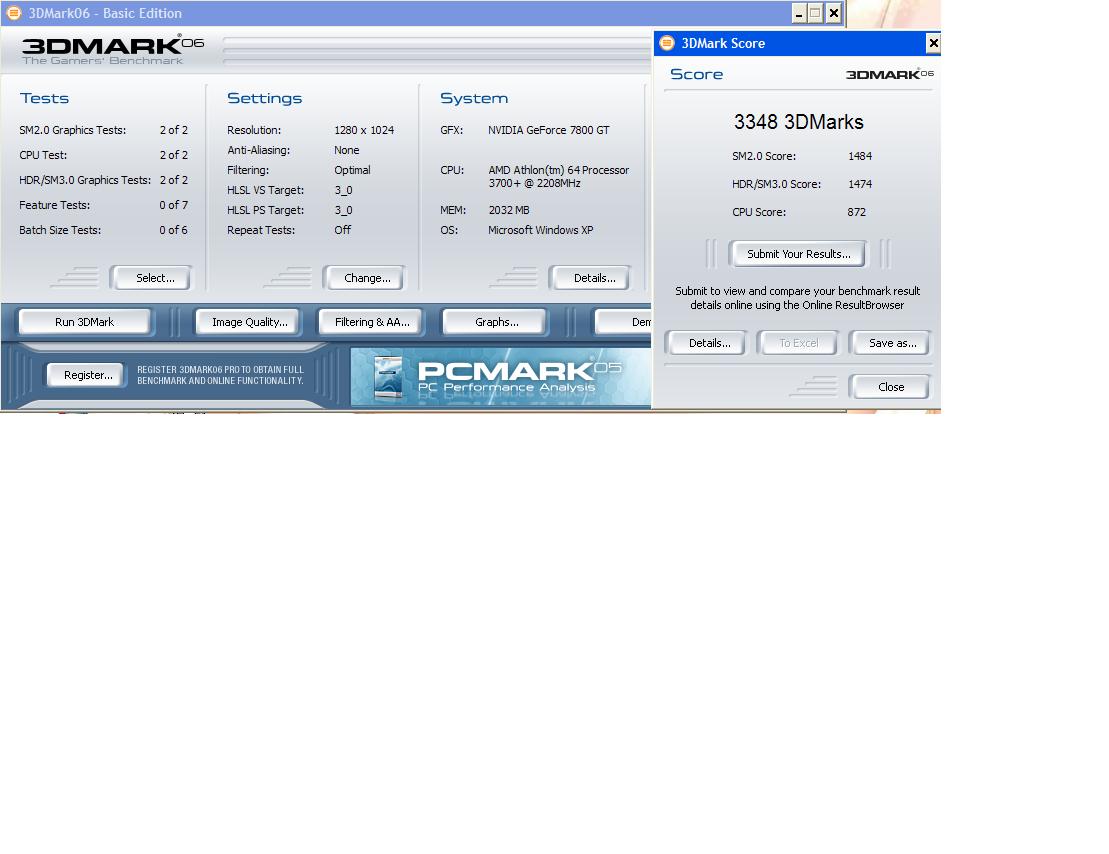Open the Change settings dialog
The image size is (1109, 854).
(364, 278)
